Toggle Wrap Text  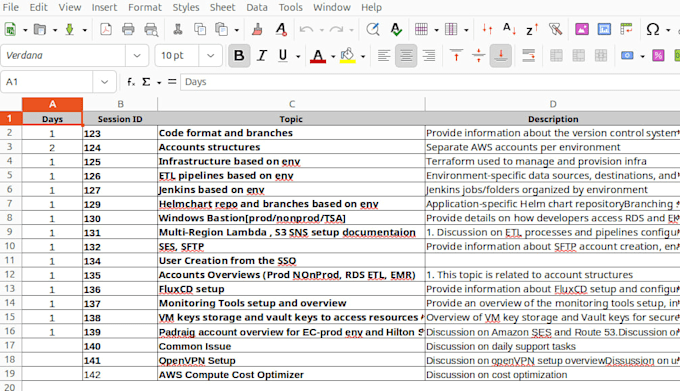528,55
